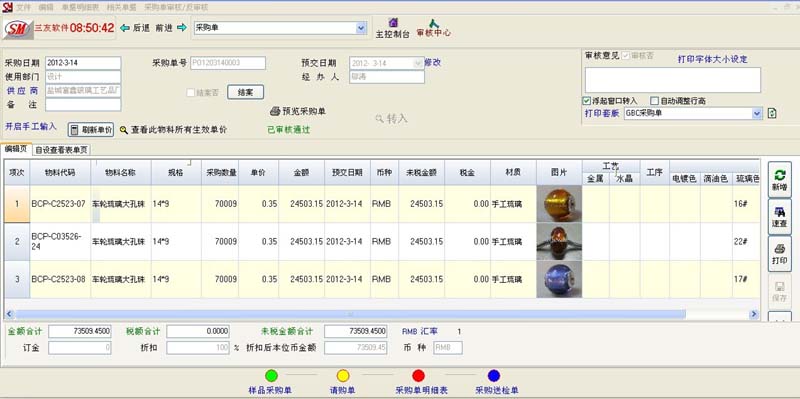Click the left arrow of horizontal scrollbar
The width and height of the screenshot is (800, 399).
(x=10, y=314)
